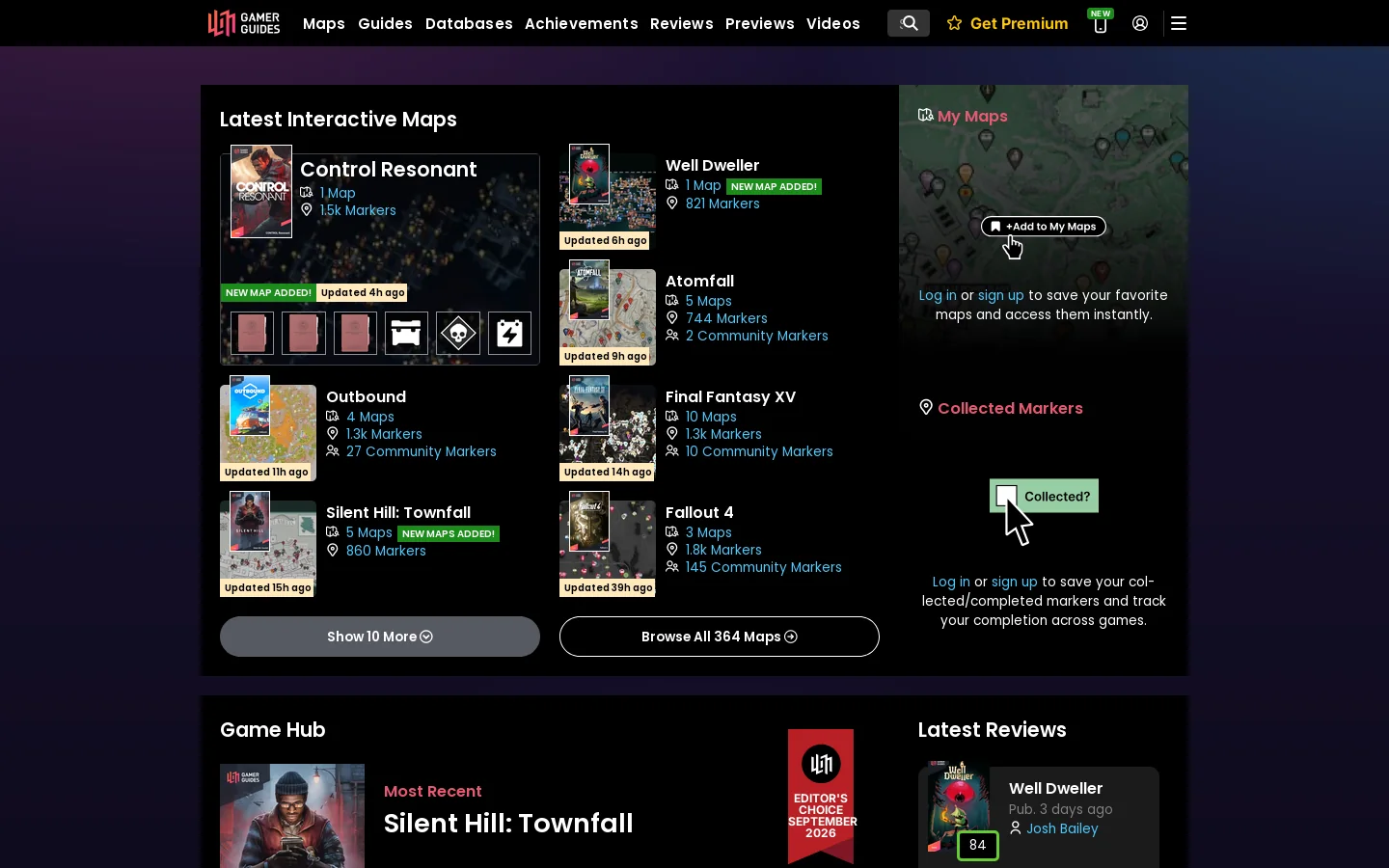Image resolution: width=1389 pixels, height=868 pixels.
Task: Tick the Collected? checkbox
Action: coord(1006,496)
